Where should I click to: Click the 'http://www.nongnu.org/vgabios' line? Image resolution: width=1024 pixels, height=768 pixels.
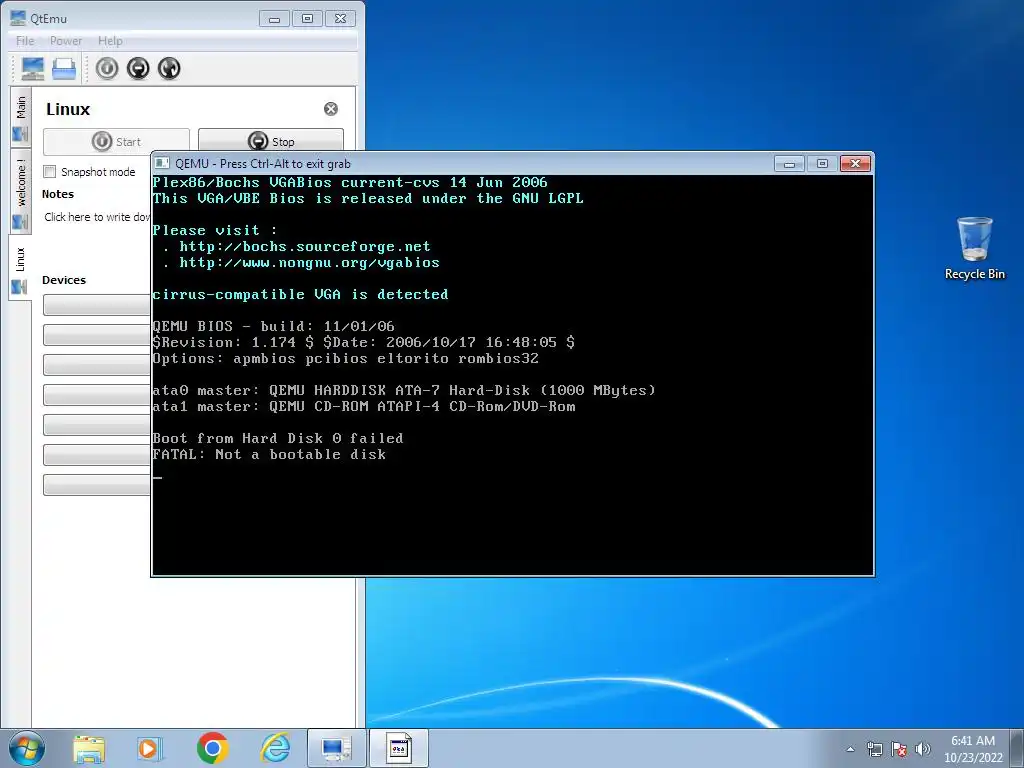click(x=310, y=263)
